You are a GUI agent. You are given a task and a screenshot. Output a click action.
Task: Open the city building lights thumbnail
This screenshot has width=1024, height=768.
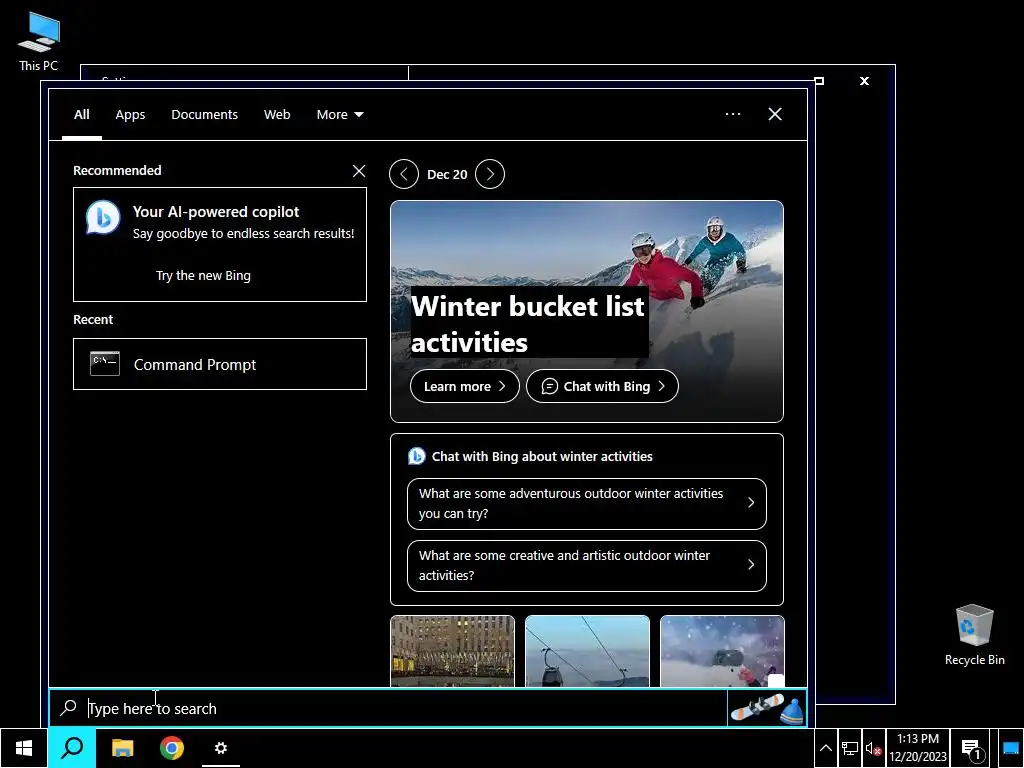(x=453, y=651)
